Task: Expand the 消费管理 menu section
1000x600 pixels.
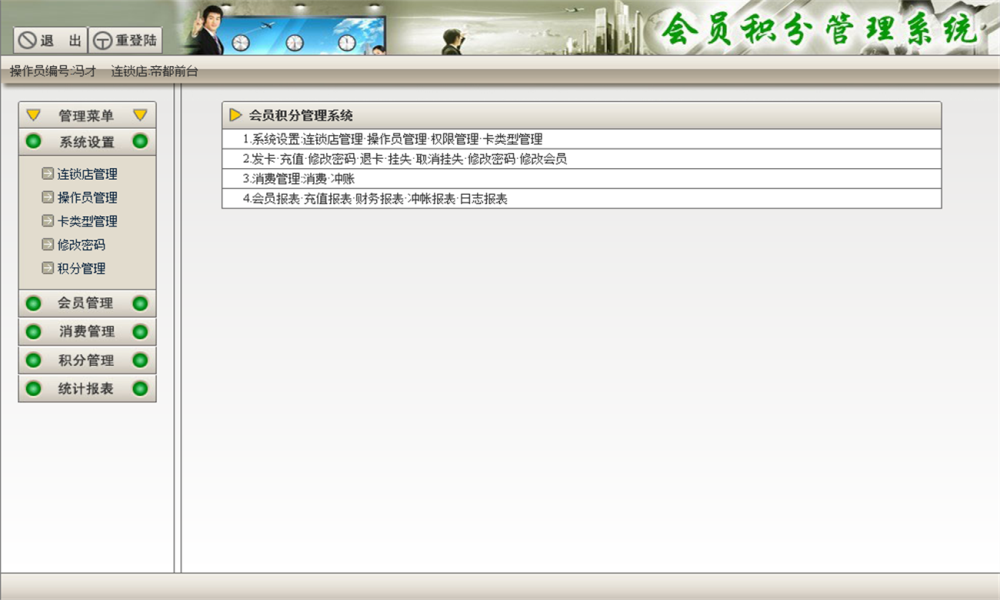Action: click(87, 332)
